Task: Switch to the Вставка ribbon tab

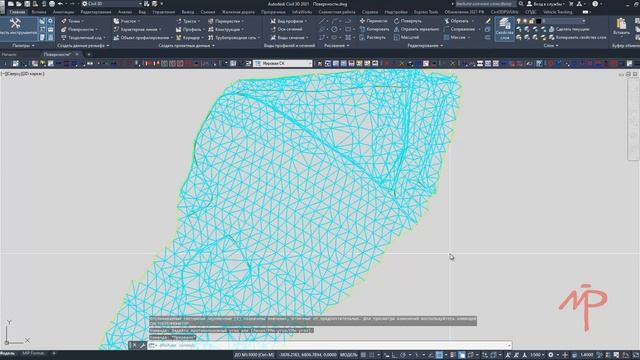Action: [39, 12]
